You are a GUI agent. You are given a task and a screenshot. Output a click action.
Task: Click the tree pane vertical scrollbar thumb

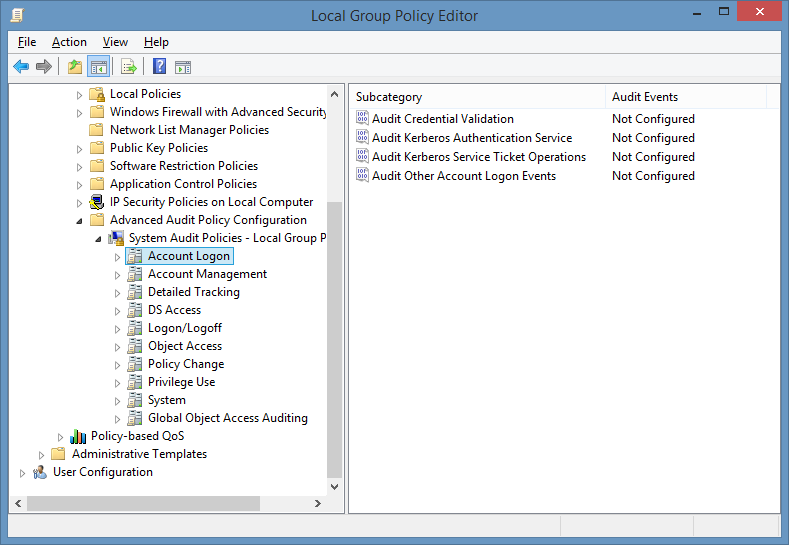click(x=335, y=340)
